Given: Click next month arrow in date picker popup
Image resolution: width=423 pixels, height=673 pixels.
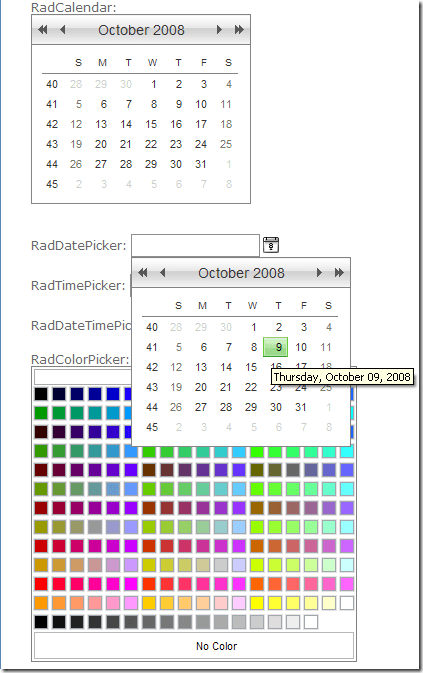Looking at the screenshot, I should pos(319,273).
